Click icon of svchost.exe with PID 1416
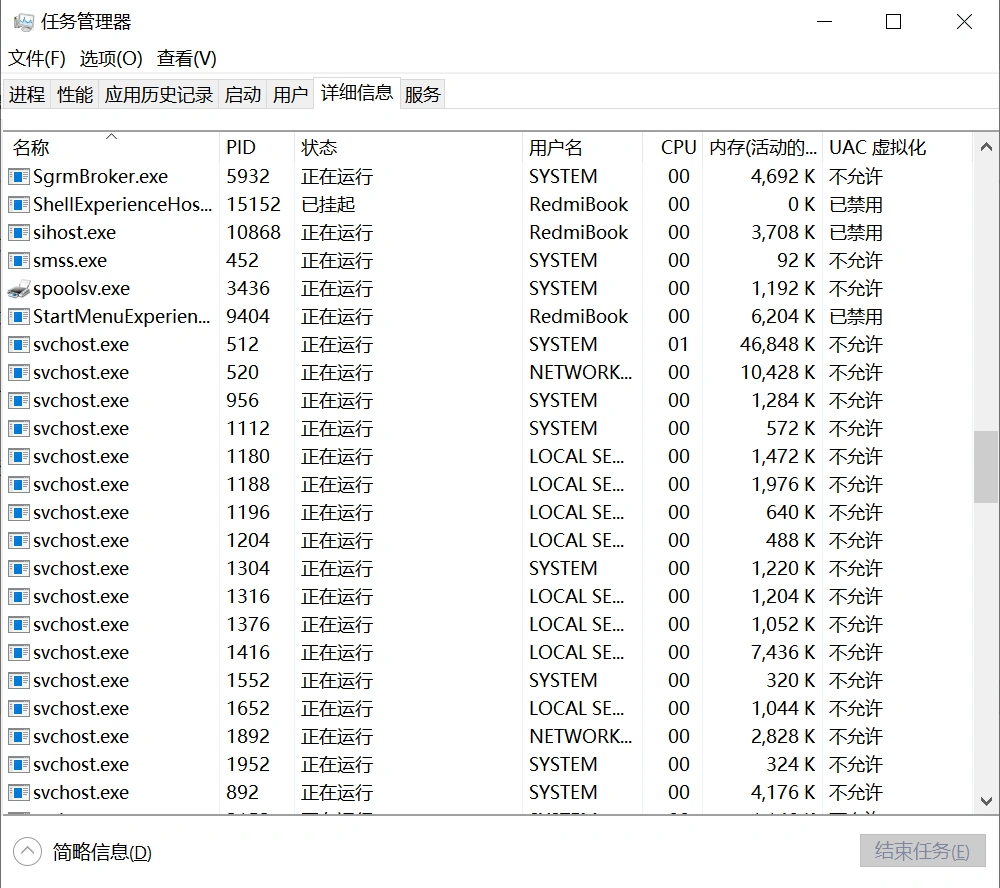 [18, 653]
